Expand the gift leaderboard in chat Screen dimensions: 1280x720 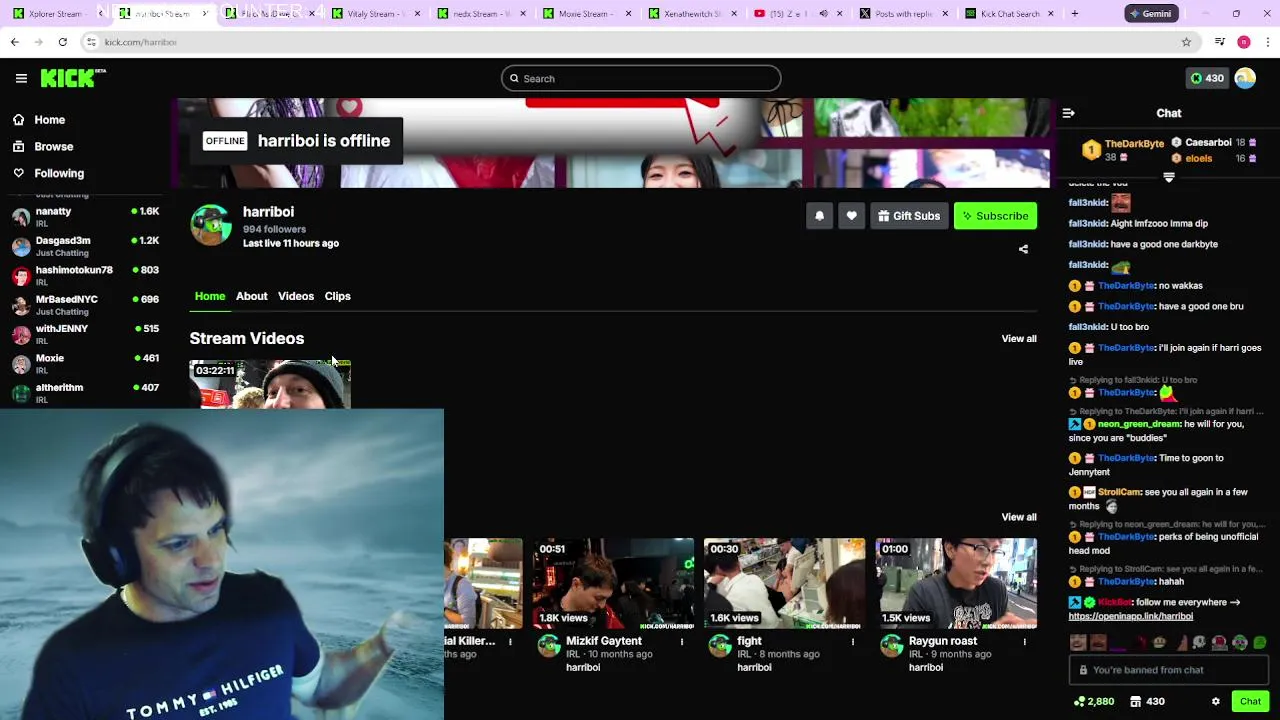click(1168, 177)
